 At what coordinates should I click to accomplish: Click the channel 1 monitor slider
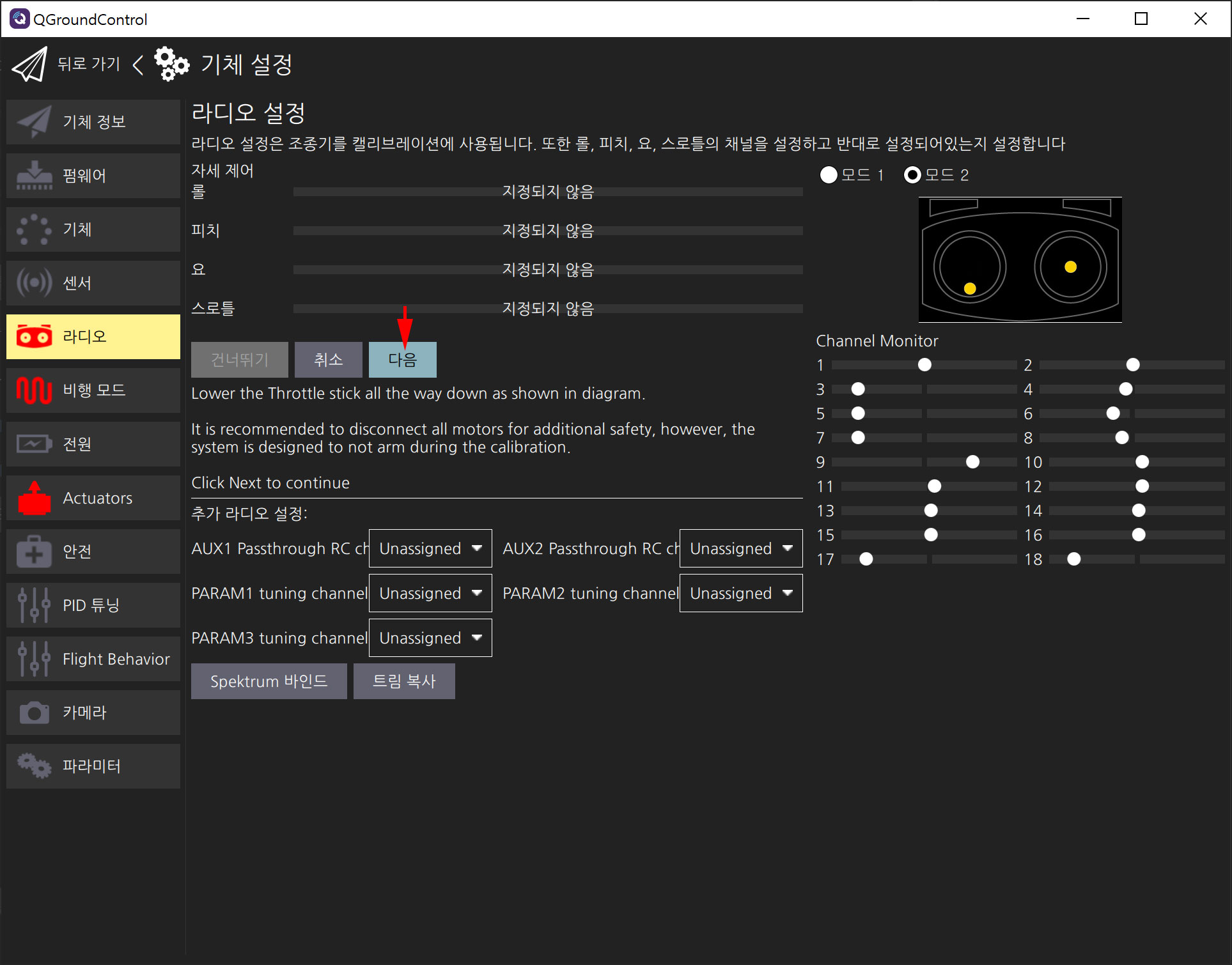point(923,365)
